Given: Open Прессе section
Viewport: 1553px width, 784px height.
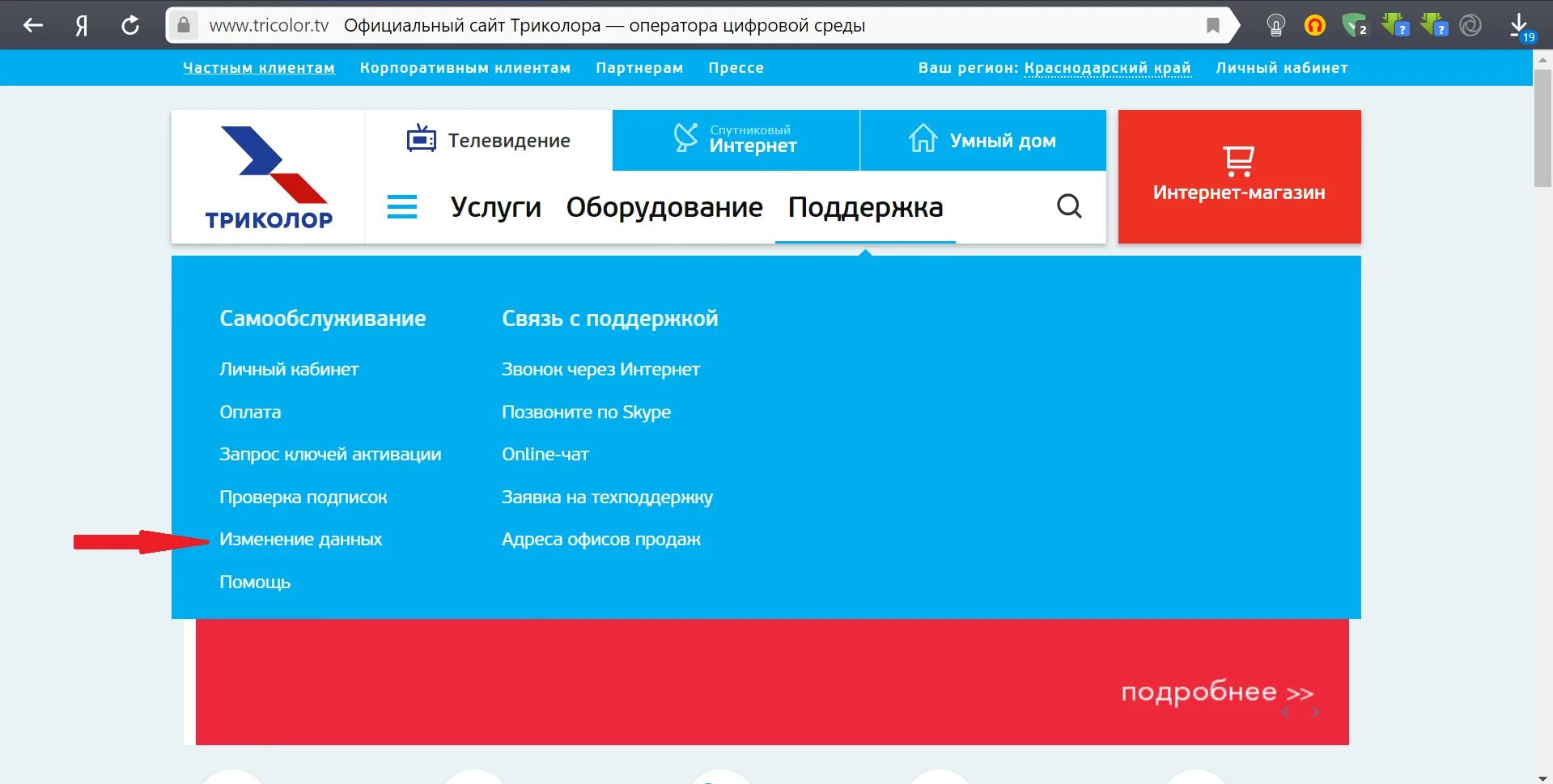Looking at the screenshot, I should click(736, 68).
